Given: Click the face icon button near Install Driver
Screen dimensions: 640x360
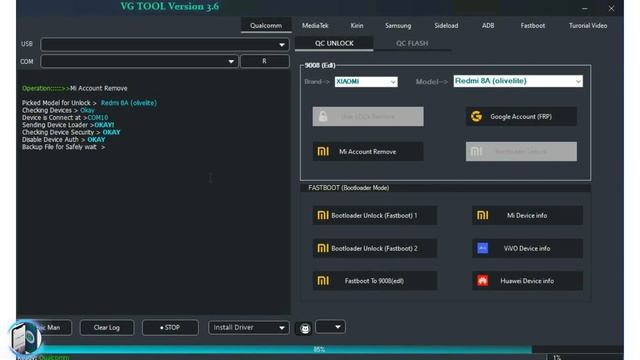Looking at the screenshot, I should pos(304,328).
